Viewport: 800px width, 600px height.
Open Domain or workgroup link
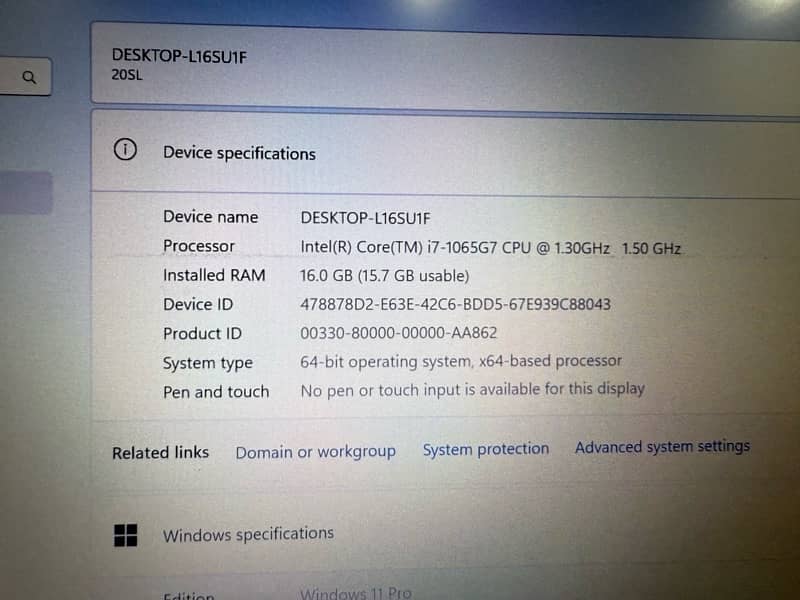pos(315,452)
